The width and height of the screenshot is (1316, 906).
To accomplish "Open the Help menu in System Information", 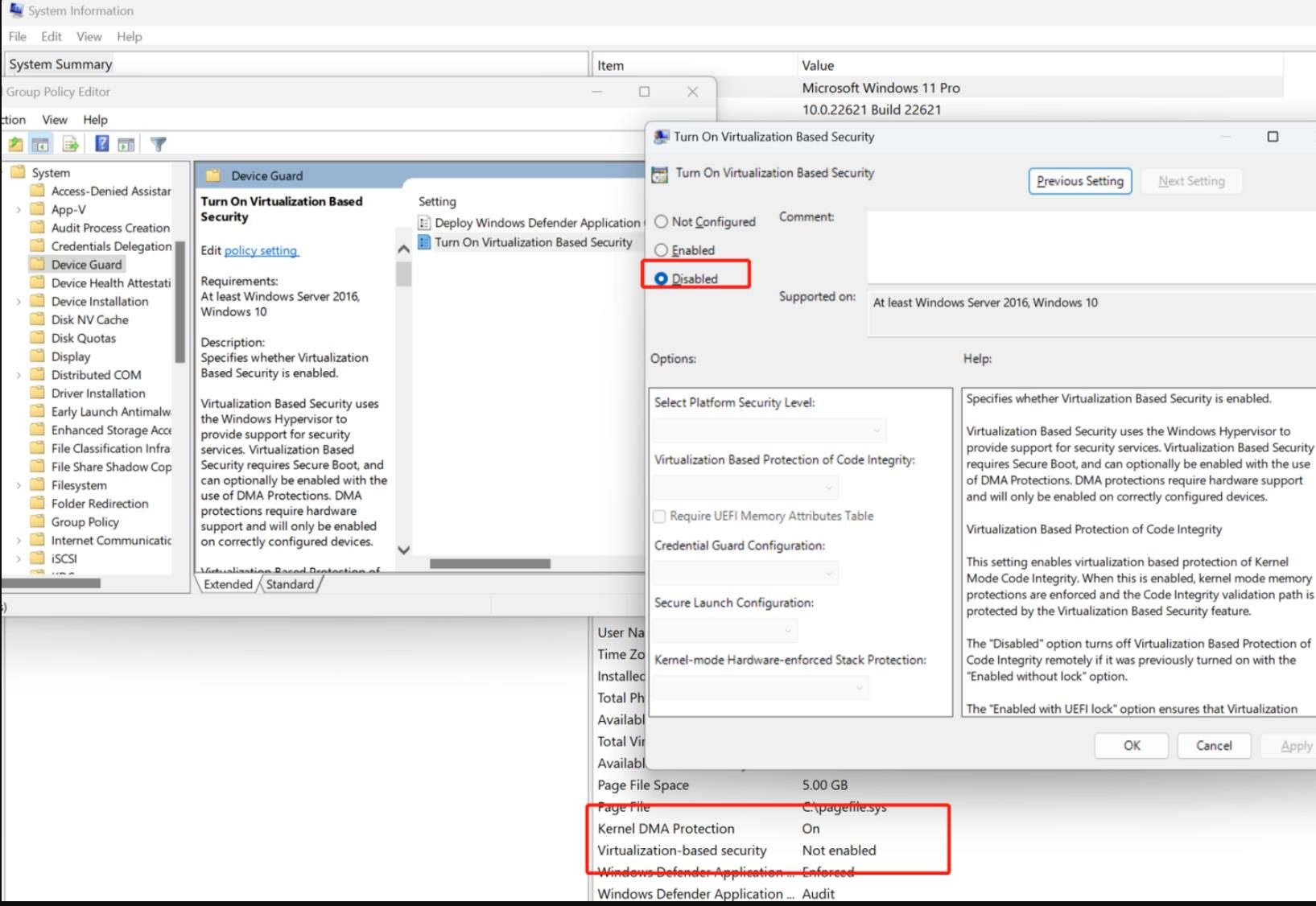I will point(130,36).
